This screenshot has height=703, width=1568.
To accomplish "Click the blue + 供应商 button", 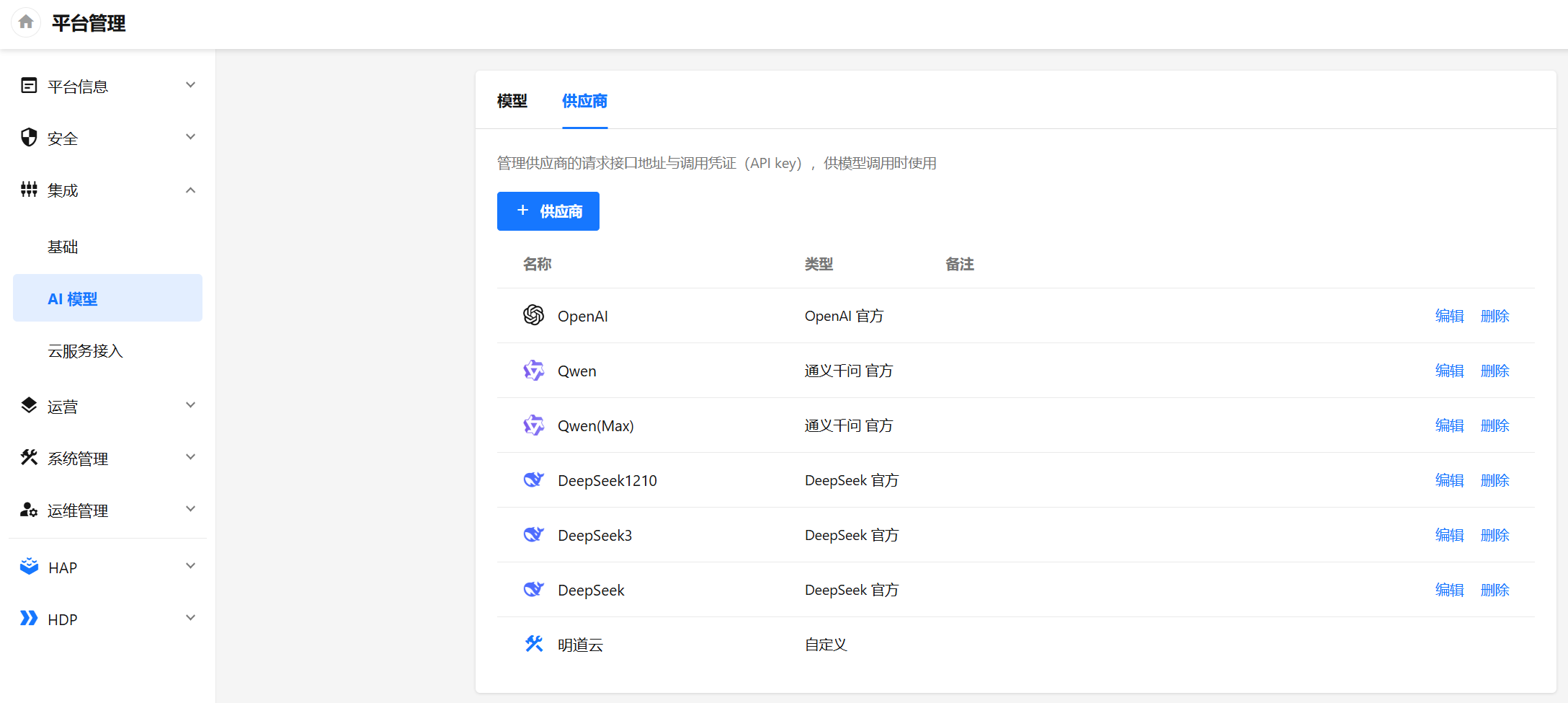I will point(548,211).
